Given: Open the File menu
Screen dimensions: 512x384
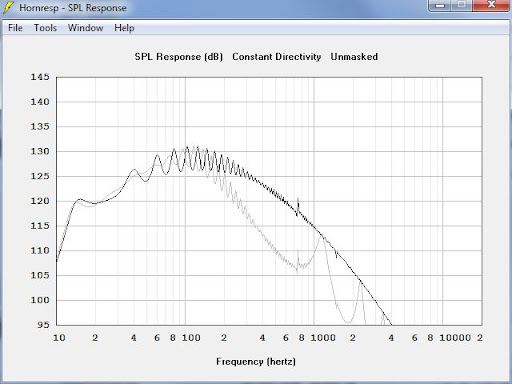Looking at the screenshot, I should pyautogui.click(x=15, y=28).
